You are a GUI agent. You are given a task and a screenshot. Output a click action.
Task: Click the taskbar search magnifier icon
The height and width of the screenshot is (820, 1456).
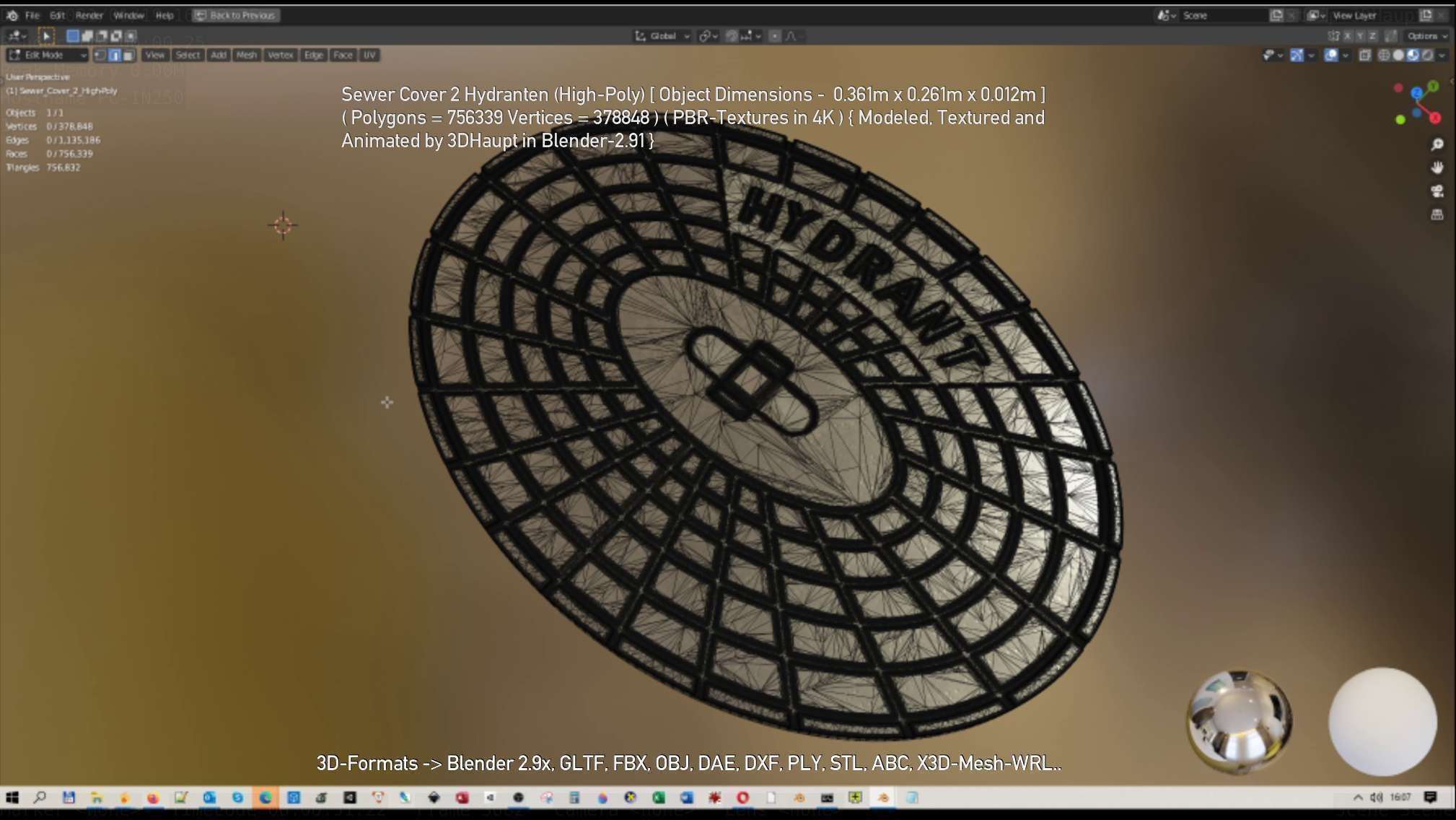click(x=40, y=798)
